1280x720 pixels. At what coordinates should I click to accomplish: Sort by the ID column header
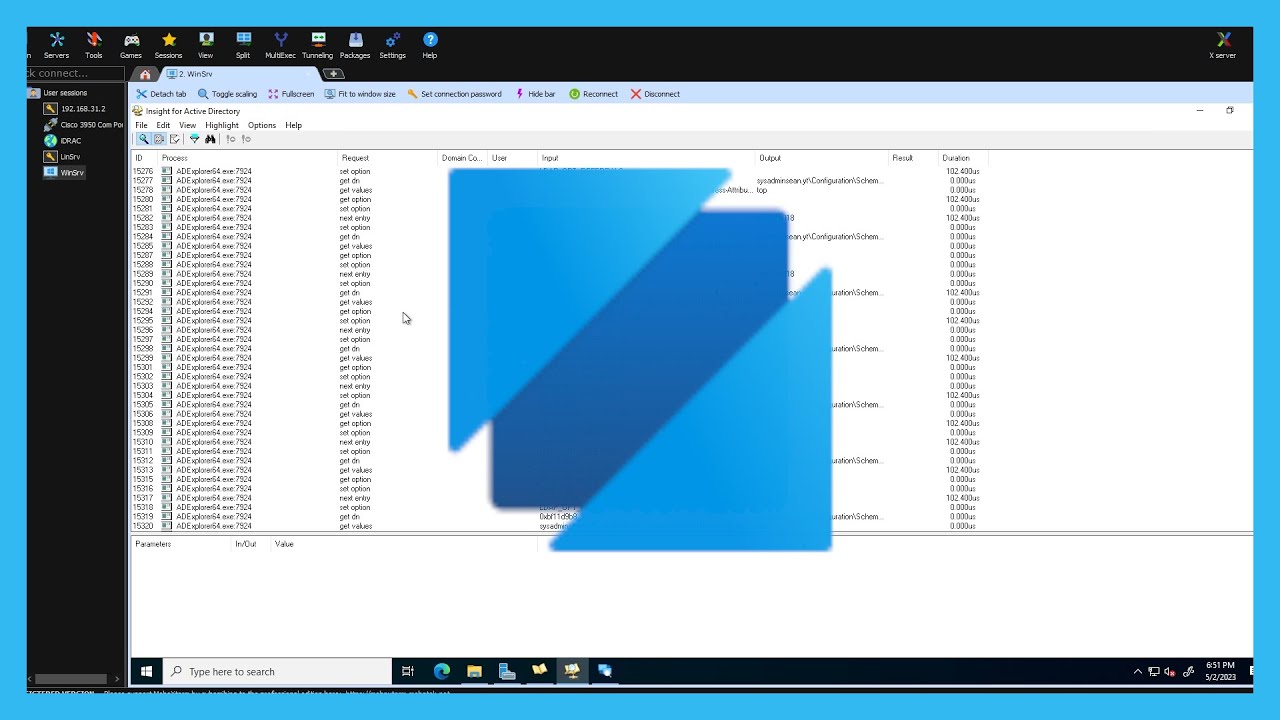[145, 158]
